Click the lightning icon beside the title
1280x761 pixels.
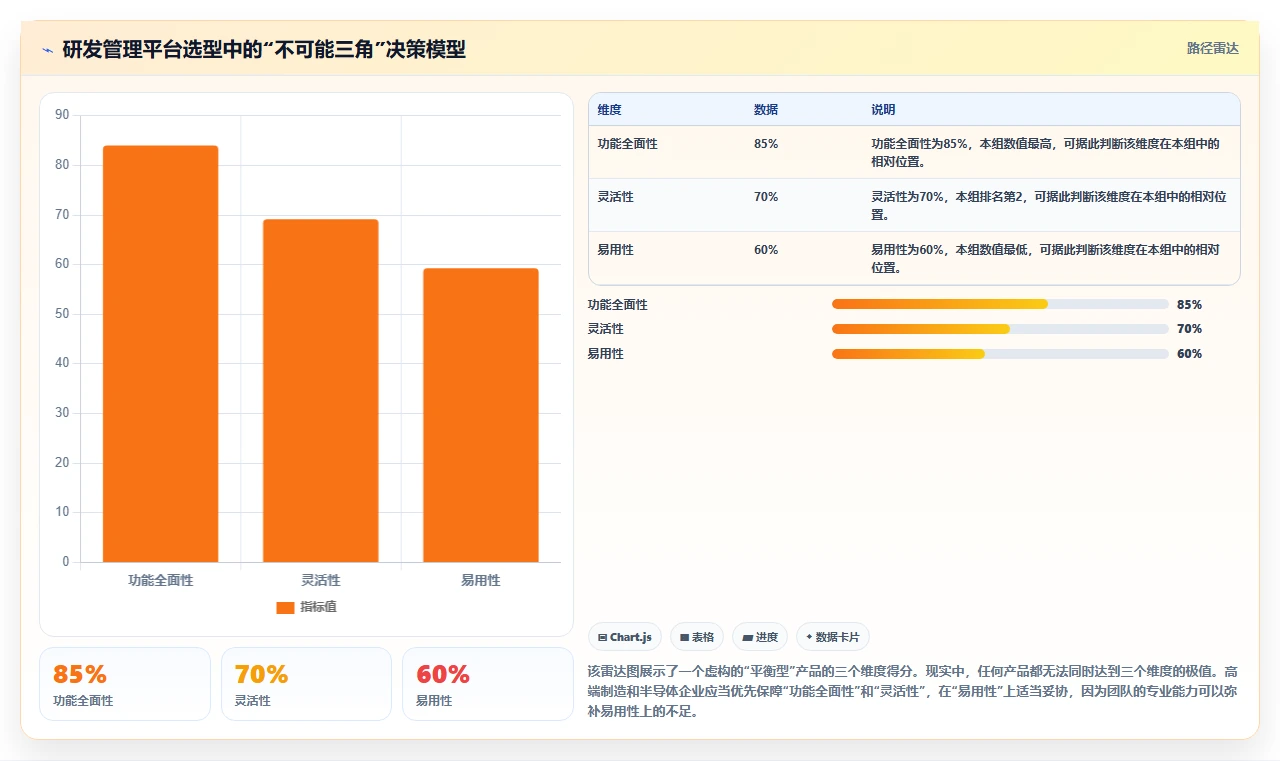[x=47, y=49]
